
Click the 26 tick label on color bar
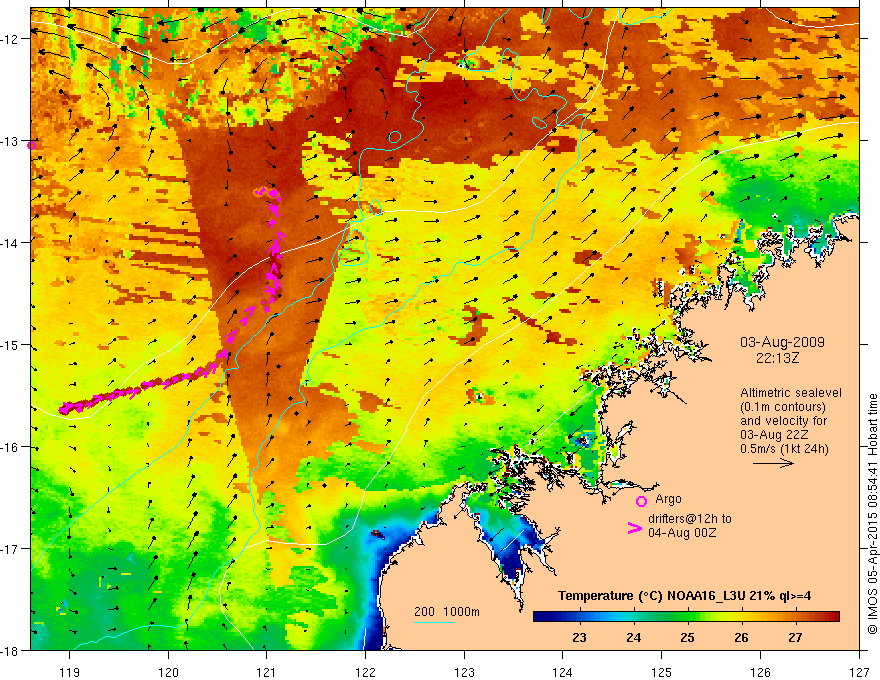pos(741,637)
